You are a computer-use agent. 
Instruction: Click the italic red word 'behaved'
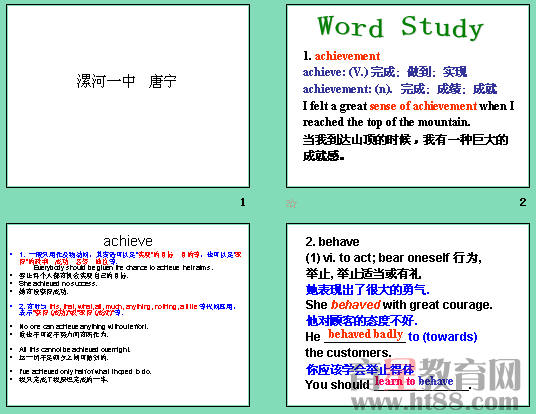click(x=356, y=304)
